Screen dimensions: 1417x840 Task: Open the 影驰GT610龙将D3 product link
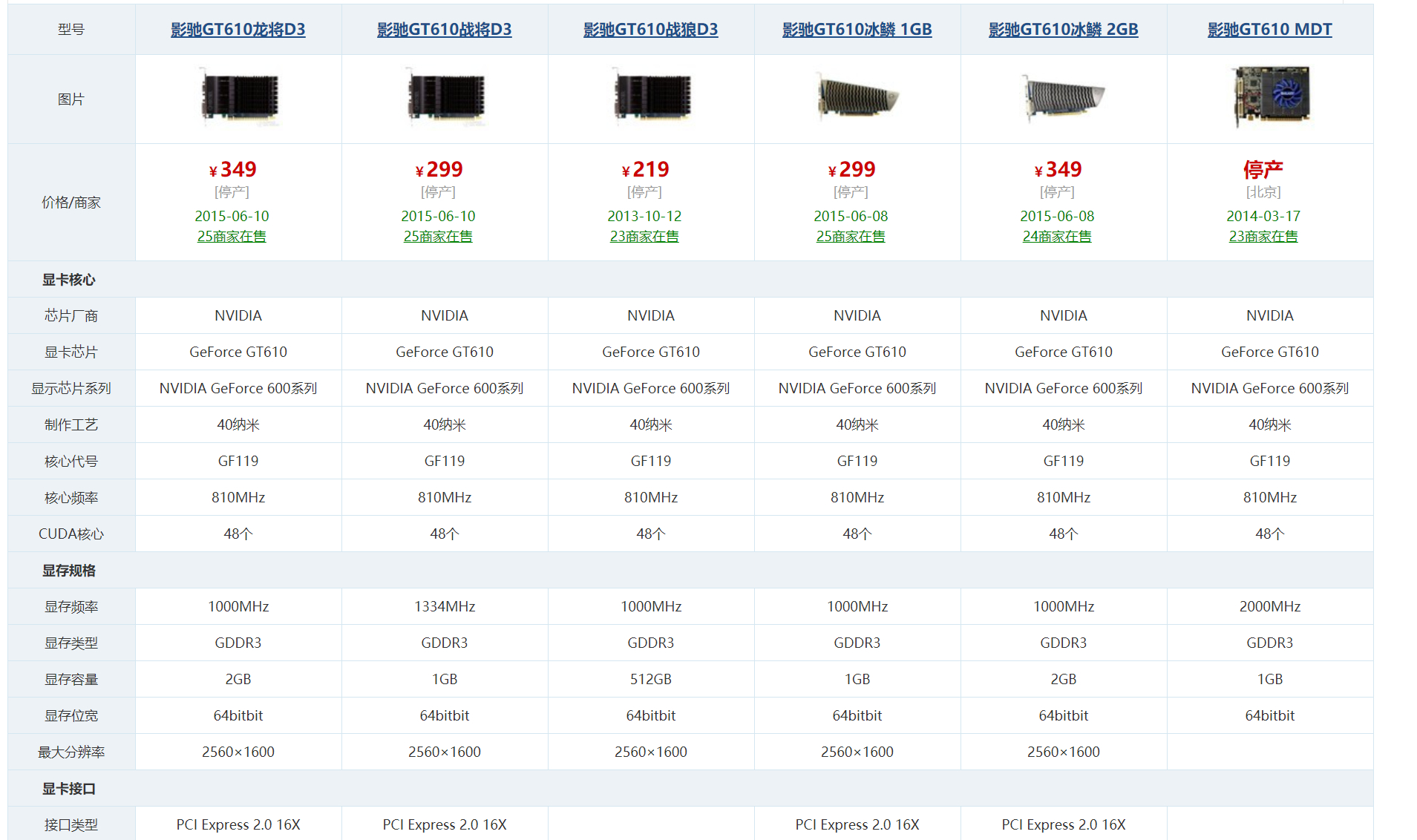(238, 30)
